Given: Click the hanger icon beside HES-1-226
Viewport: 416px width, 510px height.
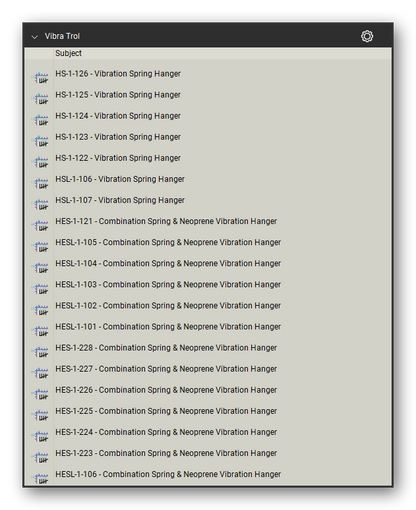Looking at the screenshot, I should tap(40, 394).
